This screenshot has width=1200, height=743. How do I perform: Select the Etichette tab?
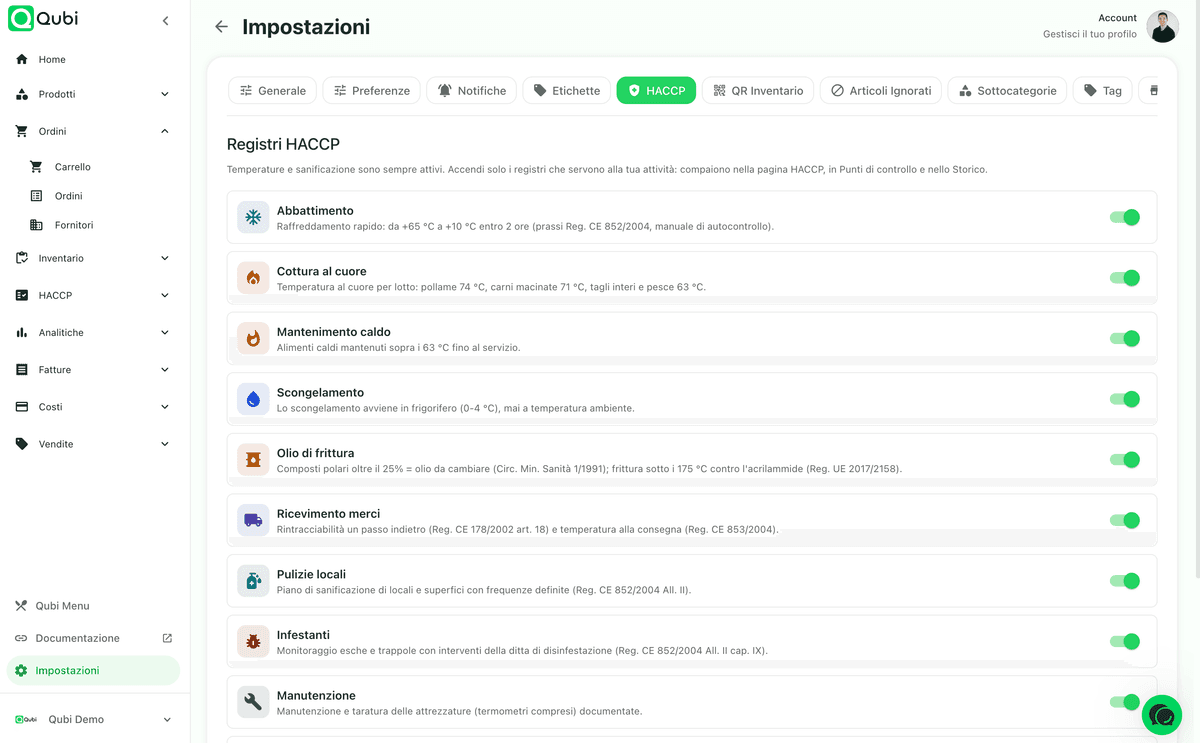point(567,90)
